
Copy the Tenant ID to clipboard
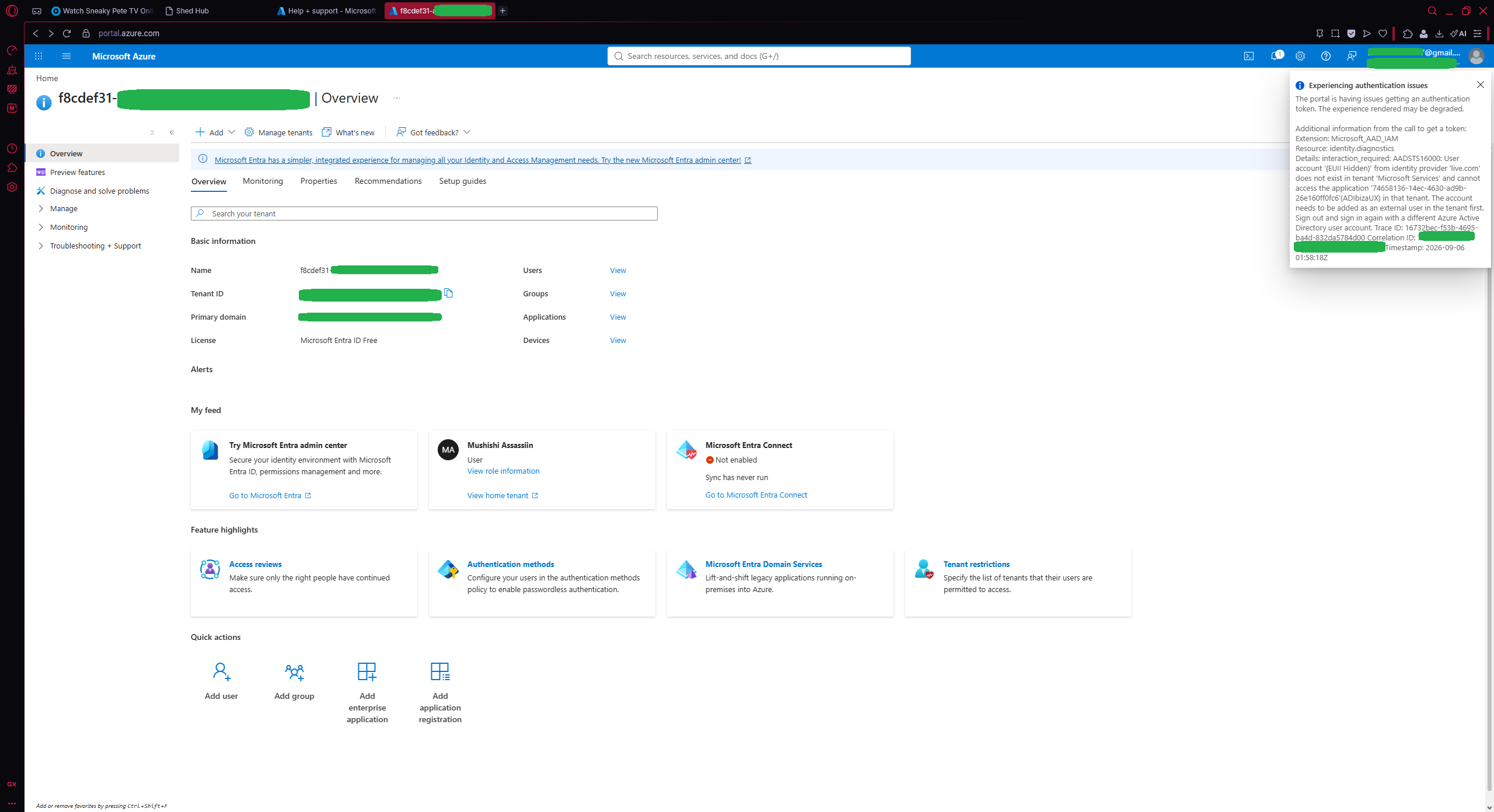[448, 293]
